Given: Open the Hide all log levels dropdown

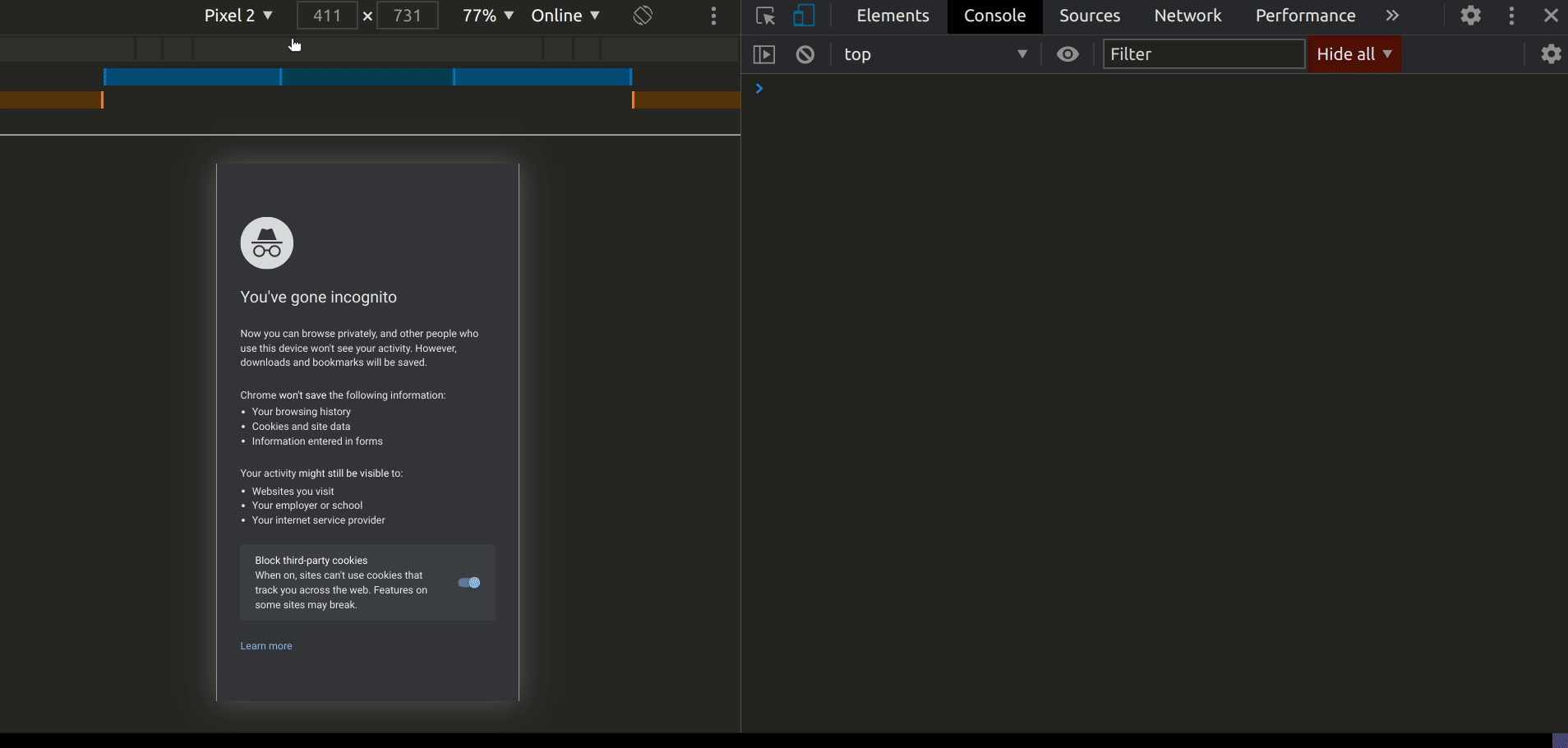Looking at the screenshot, I should click(1354, 54).
